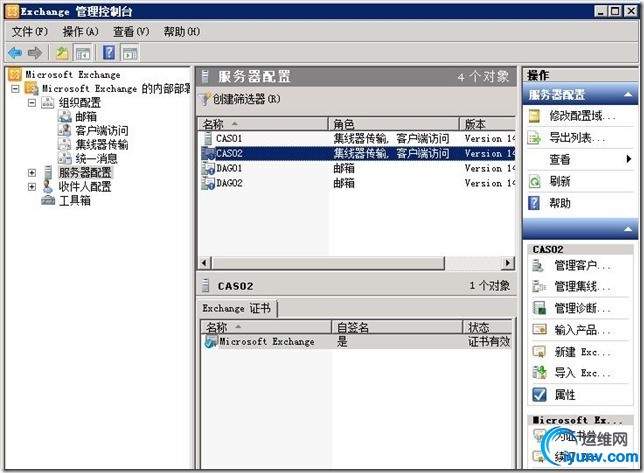The height and width of the screenshot is (473, 644).
Task: Select the 邮箱 node under 组织配置
Action: point(85,117)
